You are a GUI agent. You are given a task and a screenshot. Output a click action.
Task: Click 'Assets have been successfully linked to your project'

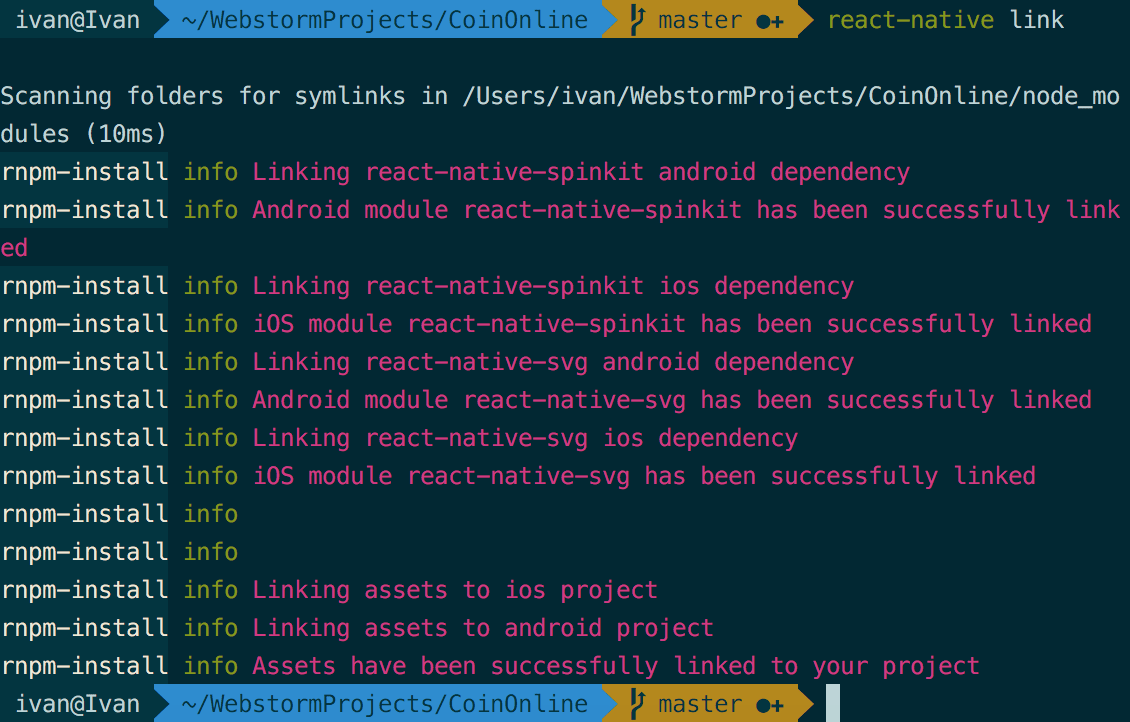616,666
